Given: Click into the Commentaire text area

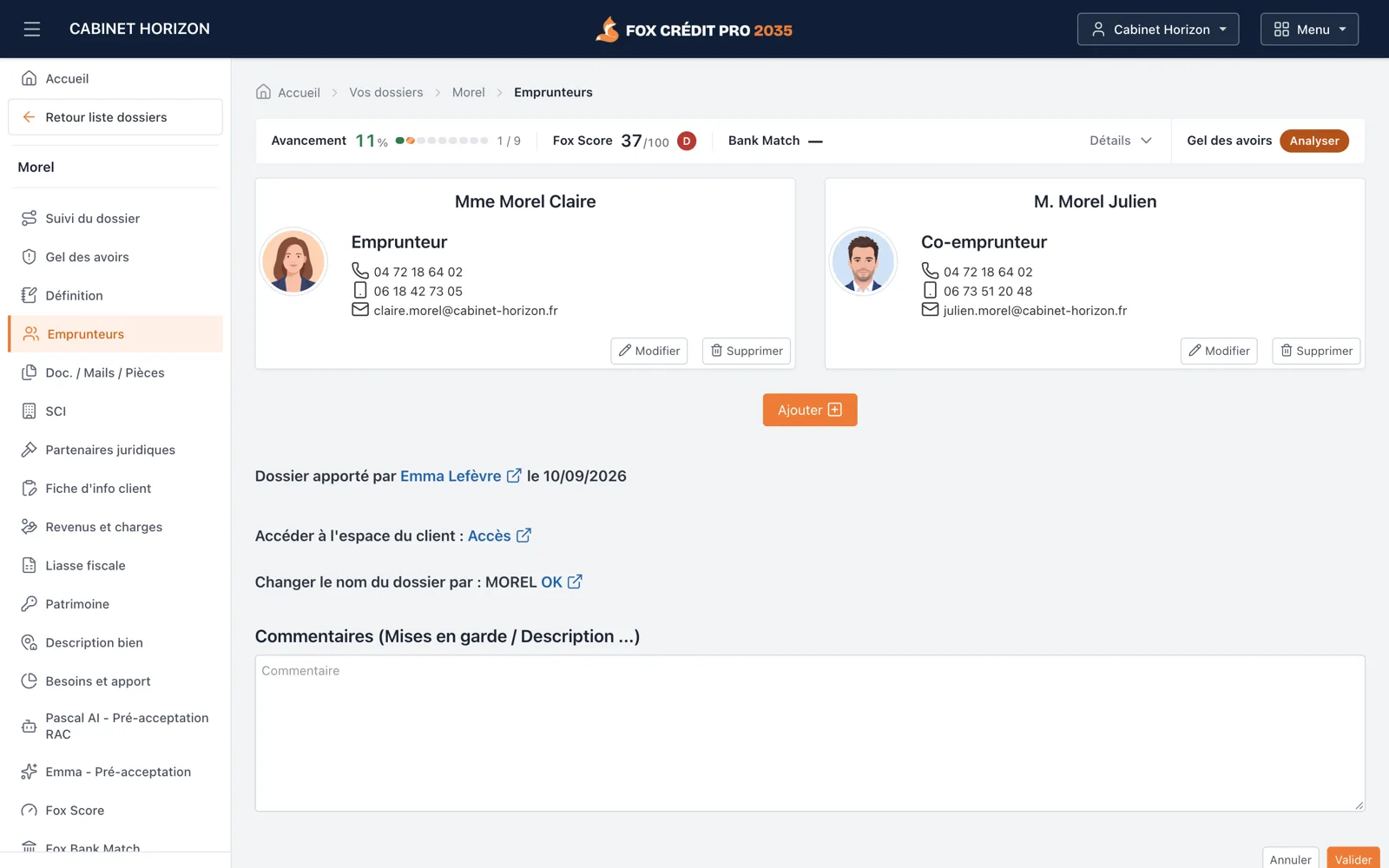Looking at the screenshot, I should [x=810, y=733].
